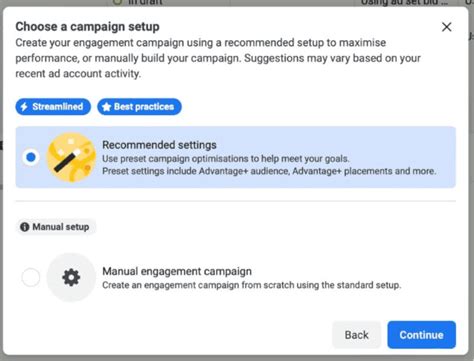474x361 pixels.
Task: Click the Continue button
Action: [421, 335]
